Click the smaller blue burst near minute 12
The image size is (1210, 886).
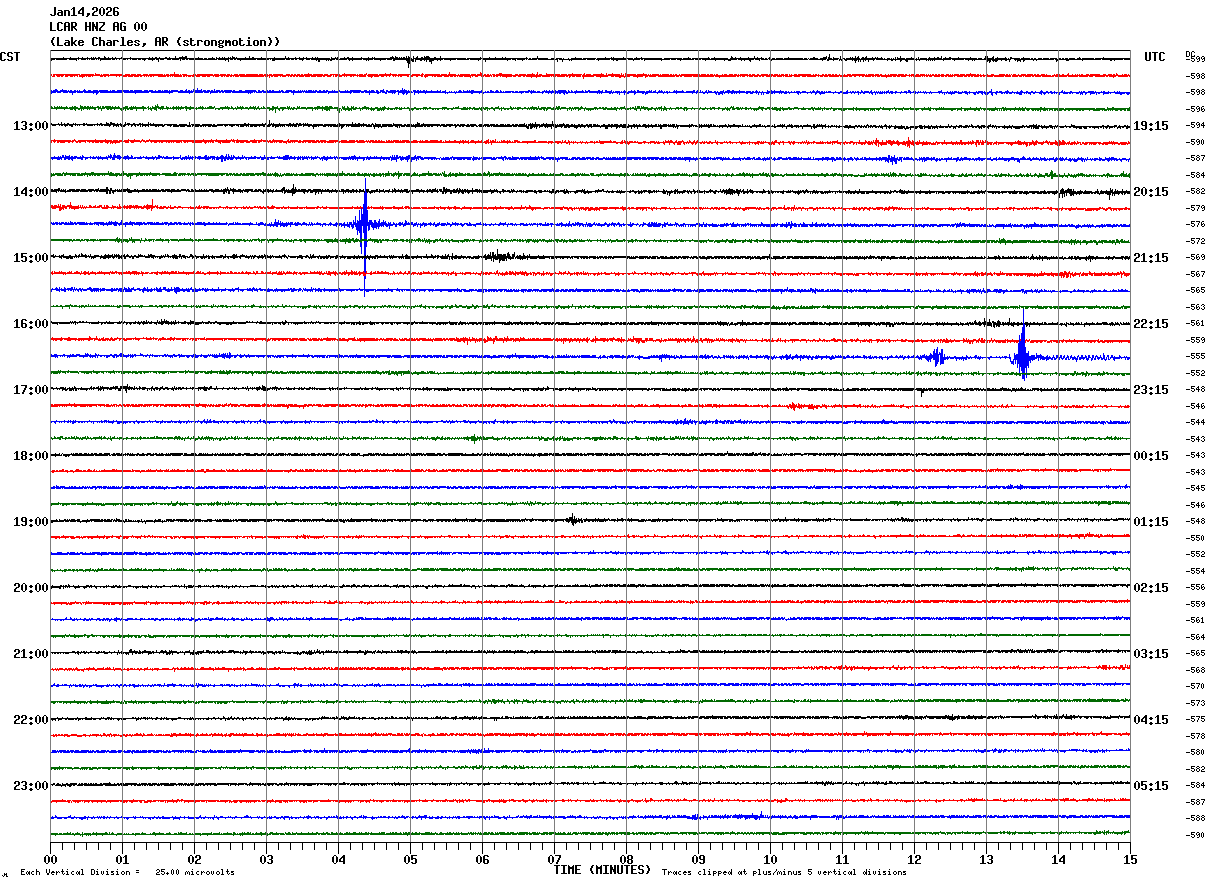point(937,356)
